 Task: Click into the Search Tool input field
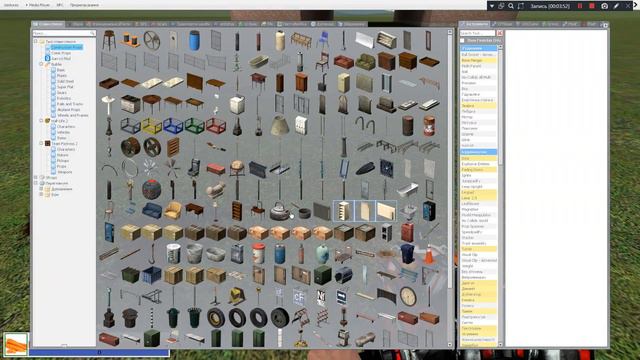click(x=478, y=33)
